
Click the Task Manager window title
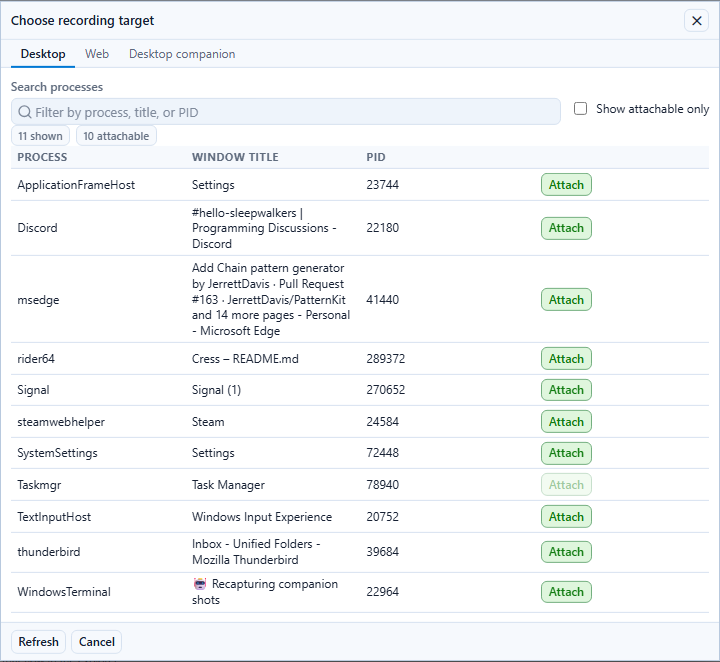[x=228, y=485]
